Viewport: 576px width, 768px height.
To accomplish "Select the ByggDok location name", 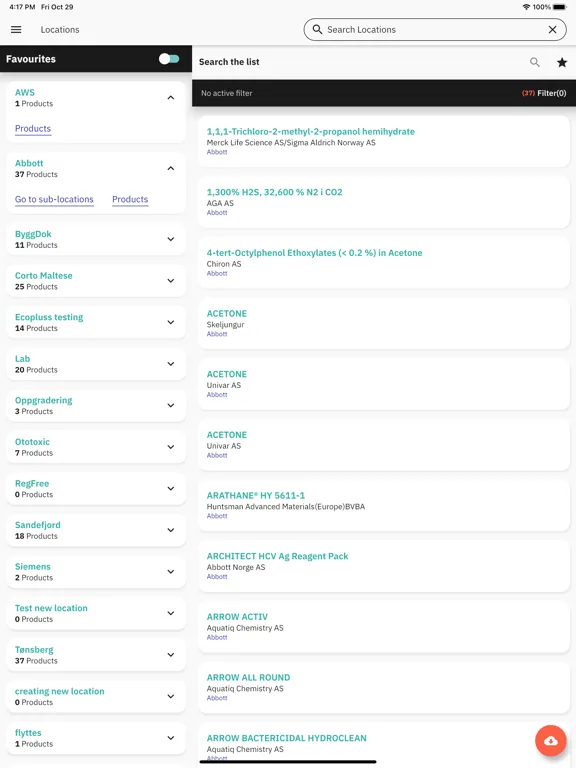I will [33, 234].
